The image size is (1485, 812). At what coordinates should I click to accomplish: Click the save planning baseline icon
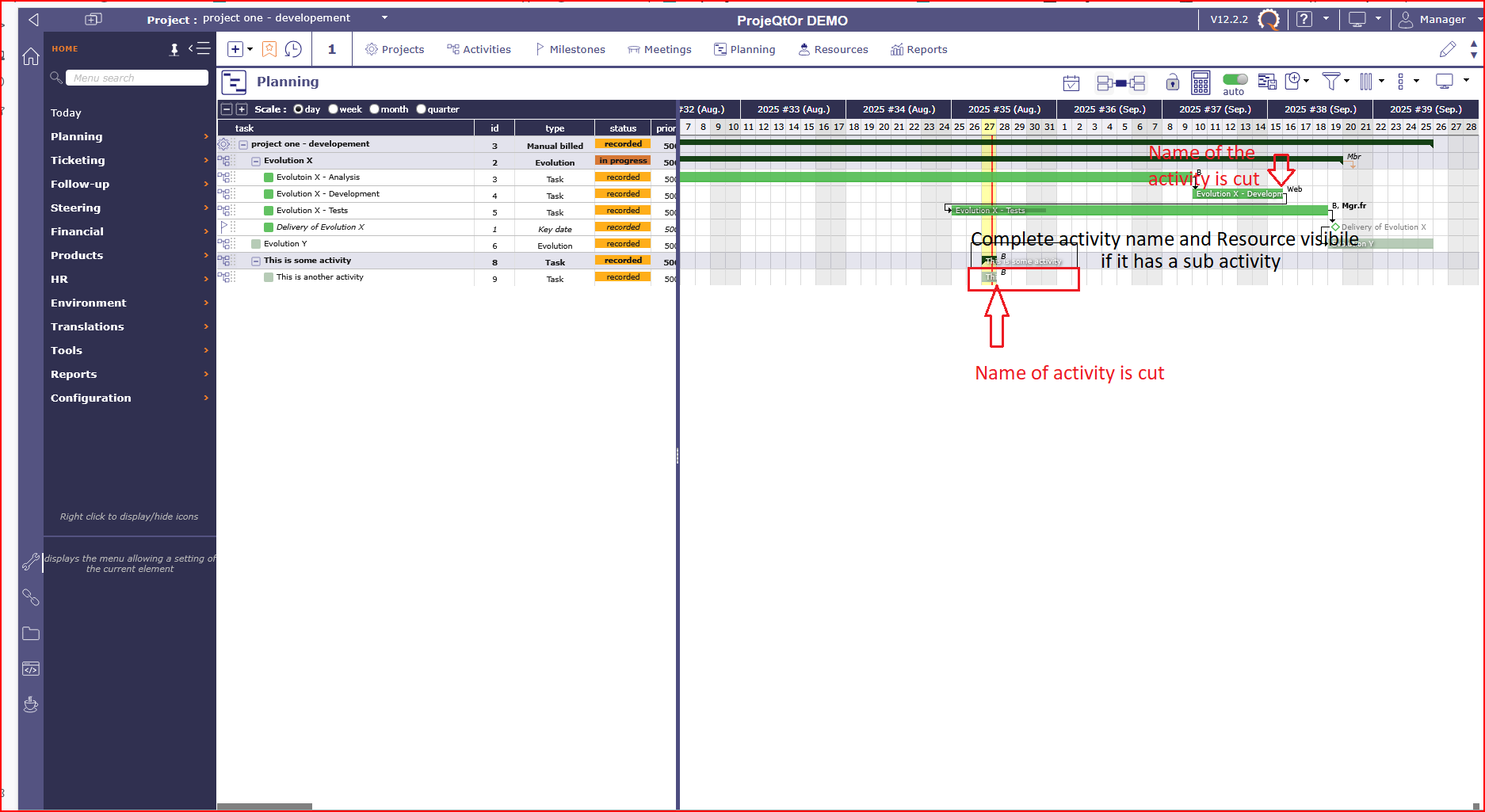coord(1266,81)
